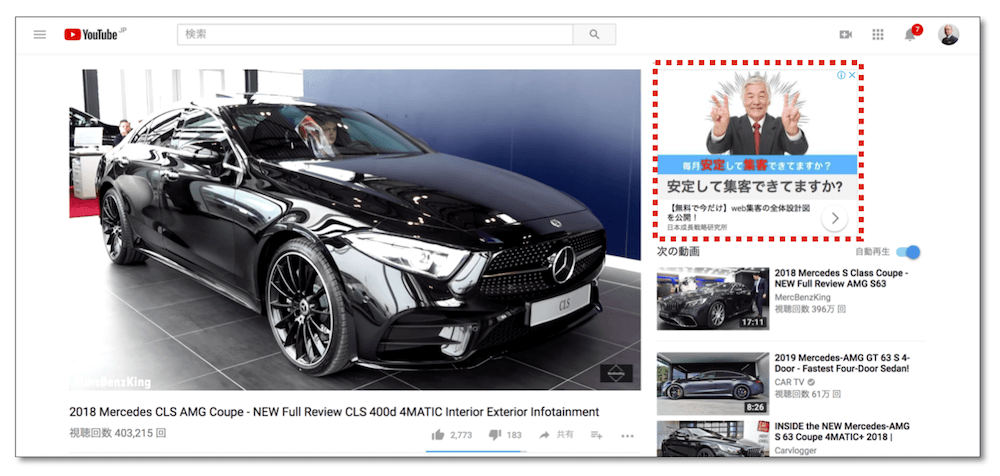
Task: Click the share arrow icon
Action: coord(544,435)
